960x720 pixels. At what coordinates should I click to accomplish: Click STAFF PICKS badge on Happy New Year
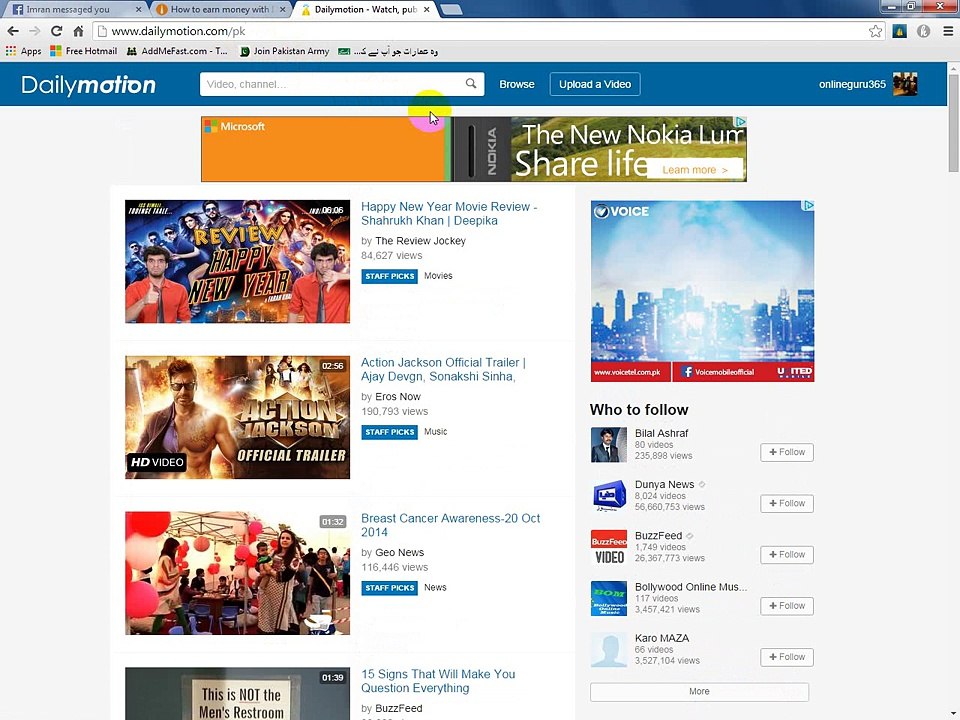(389, 277)
